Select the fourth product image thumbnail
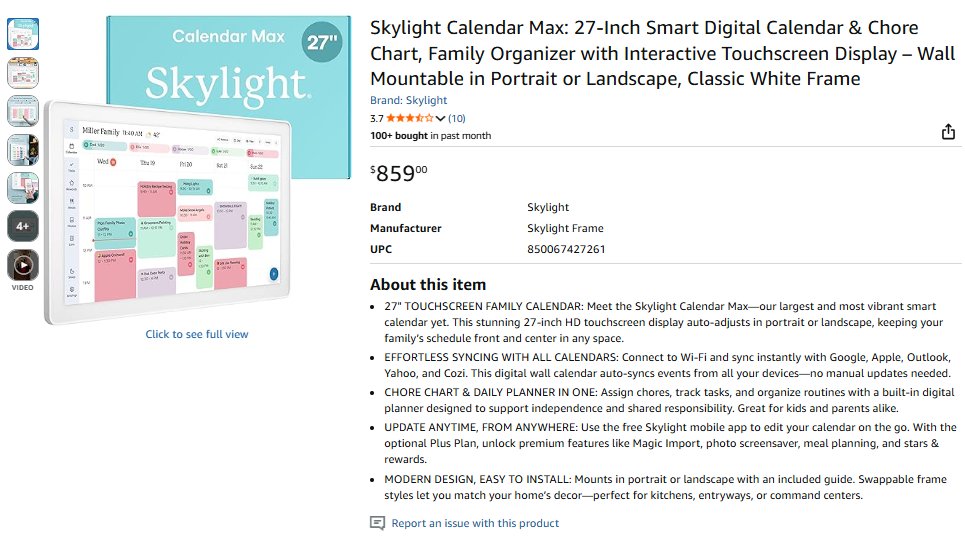The width and height of the screenshot is (965, 543). [23, 149]
